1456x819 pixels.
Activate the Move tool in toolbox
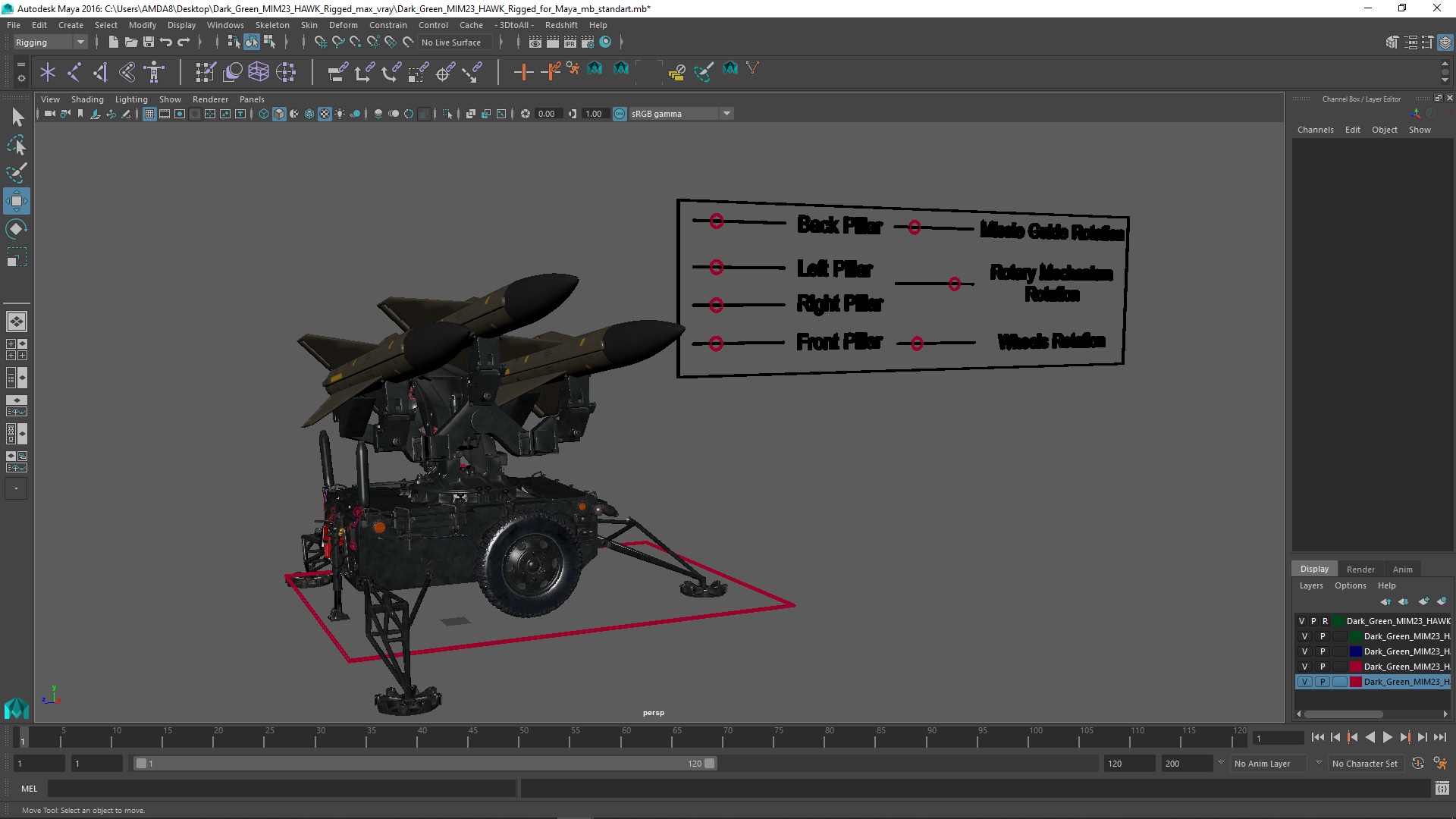[17, 201]
